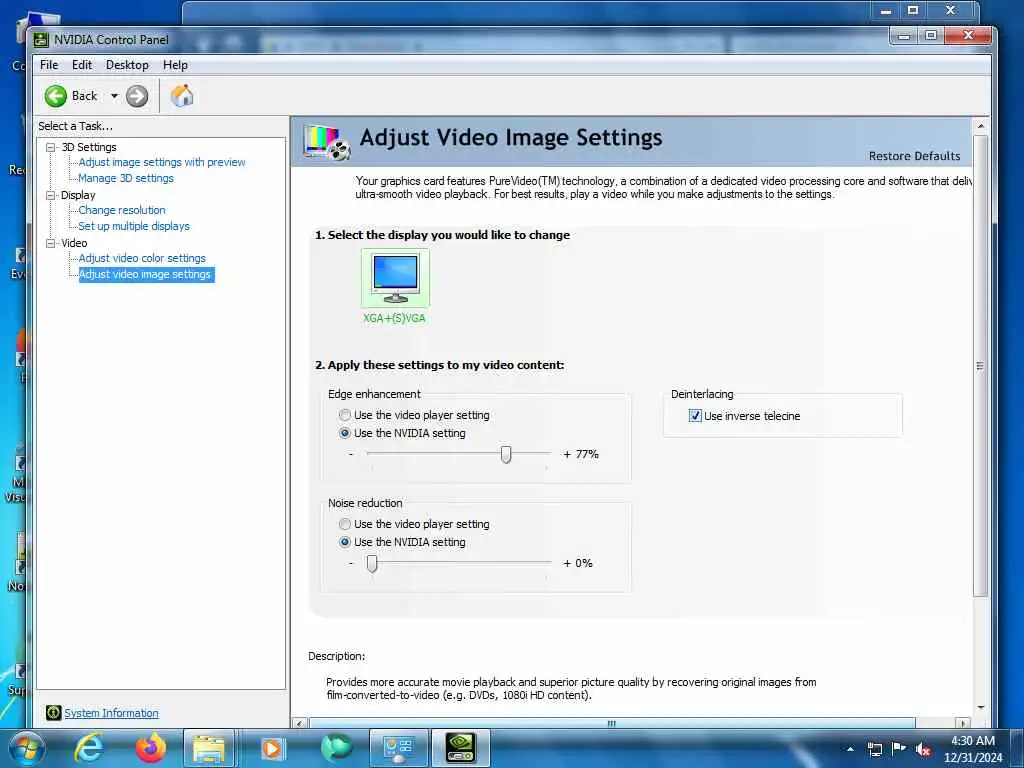This screenshot has height=768, width=1024.
Task: Open the Home icon in toolbar
Action: tap(182, 95)
